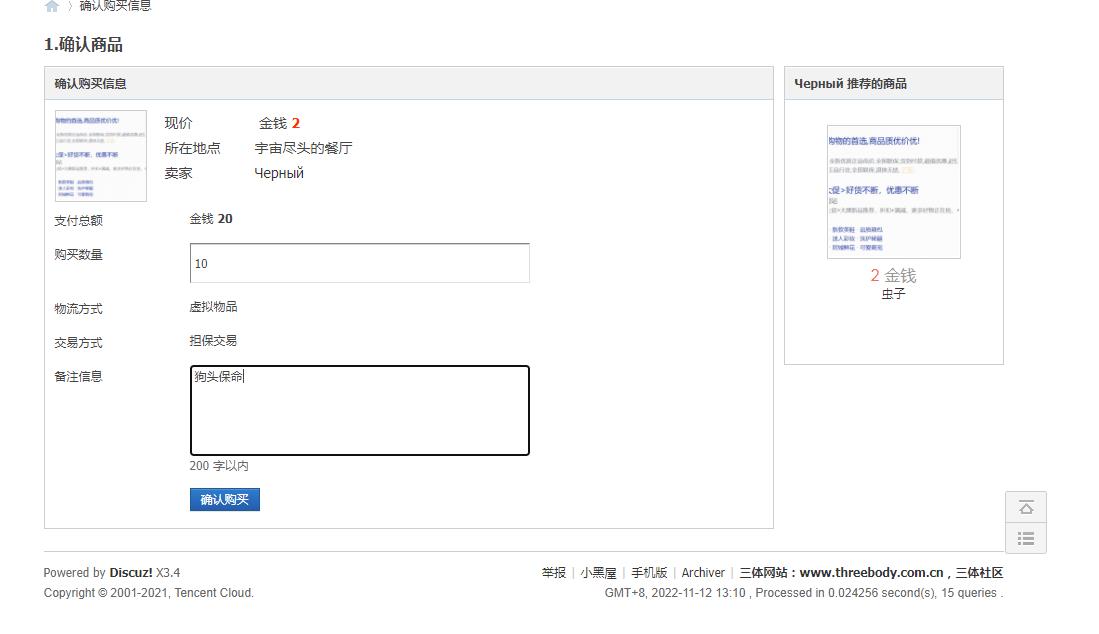The height and width of the screenshot is (634, 1099).
Task: Click into the 备注信息 text area
Action: pyautogui.click(x=359, y=411)
